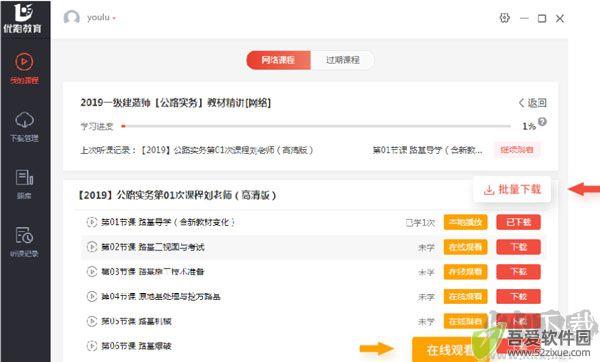Viewport: 600px width, 362px height.
Task: Download 第02节课 路基二视图与考试
Action: pyautogui.click(x=518, y=247)
